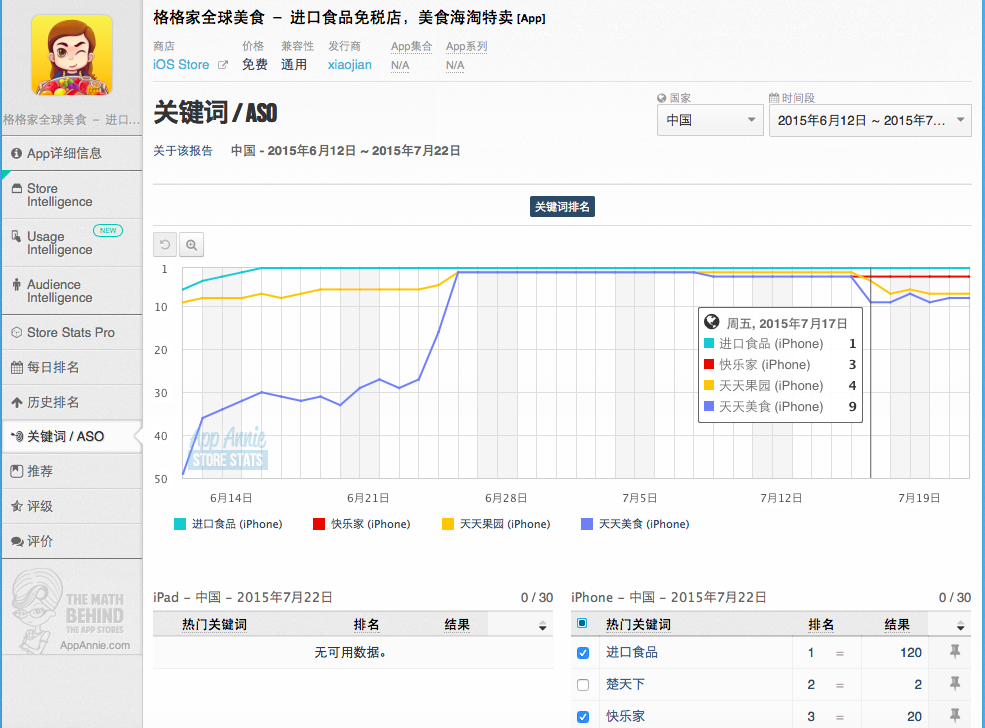985x728 pixels.
Task: Open keyword 进口食品 link
Action: coord(632,653)
